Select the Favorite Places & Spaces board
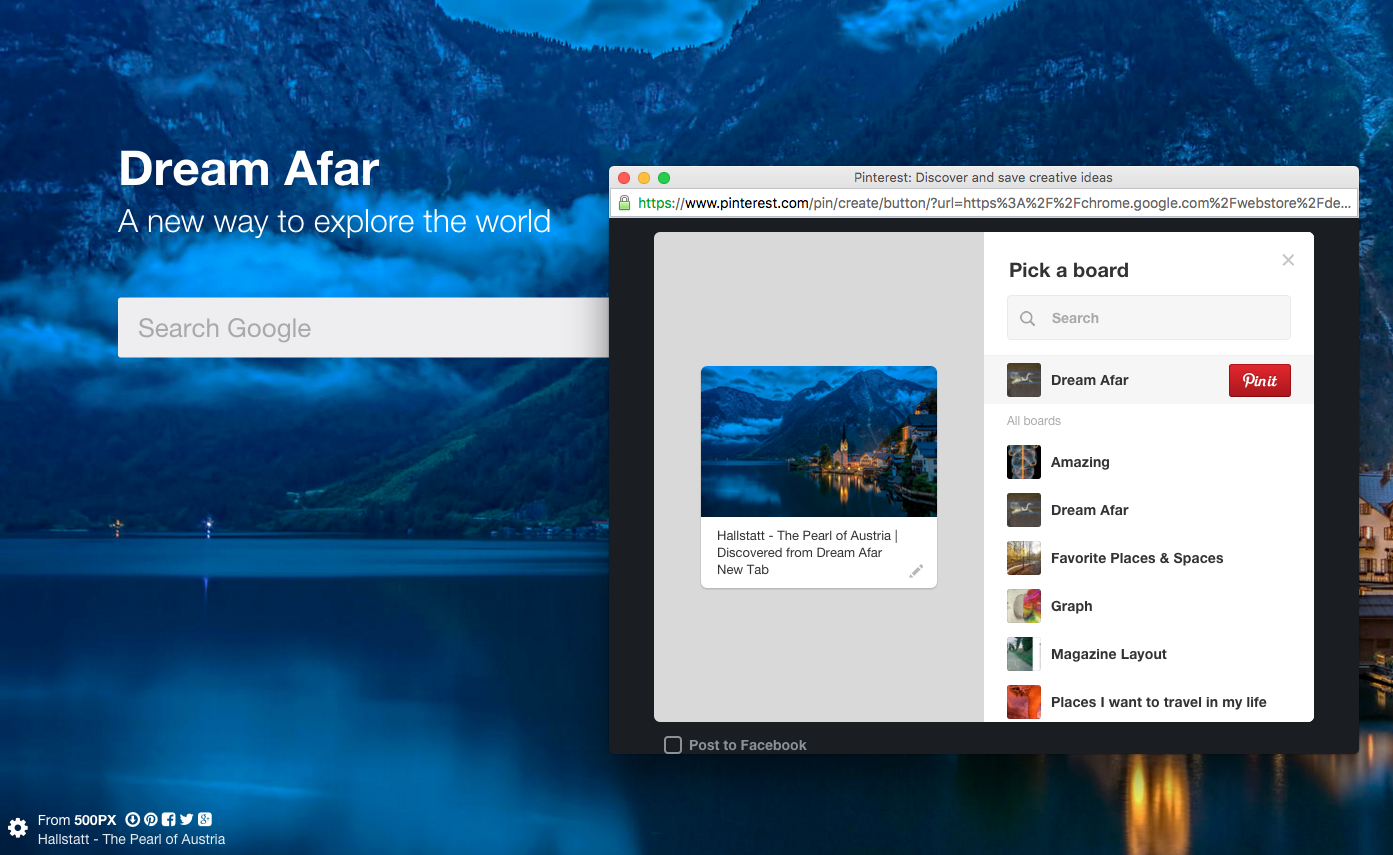 1137,558
